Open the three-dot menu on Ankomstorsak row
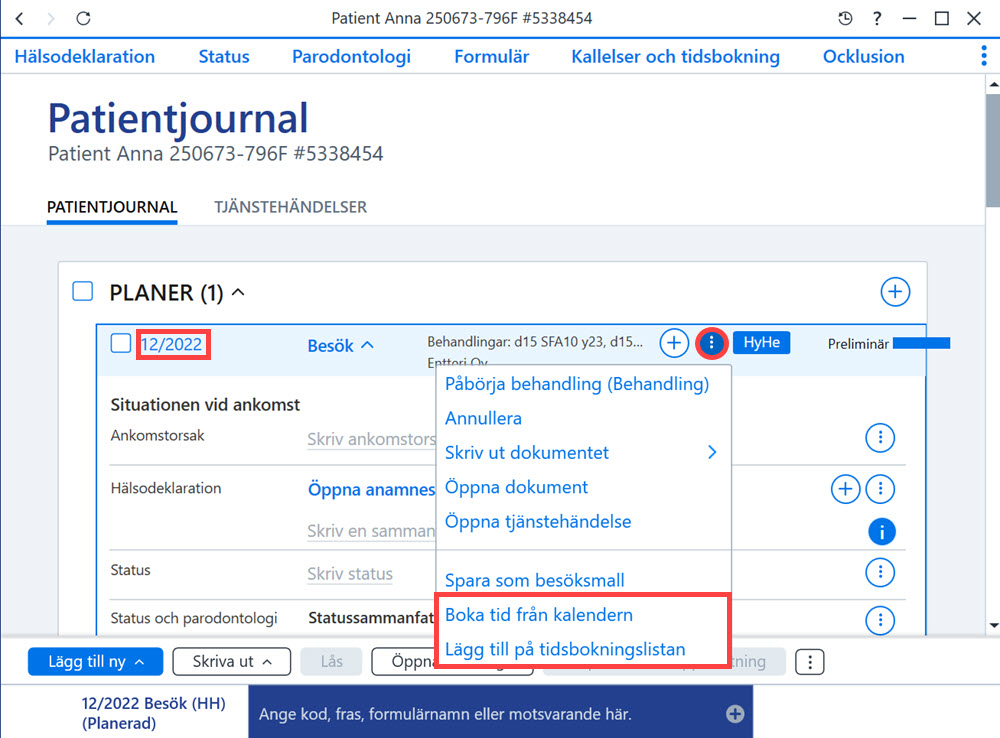 point(880,438)
